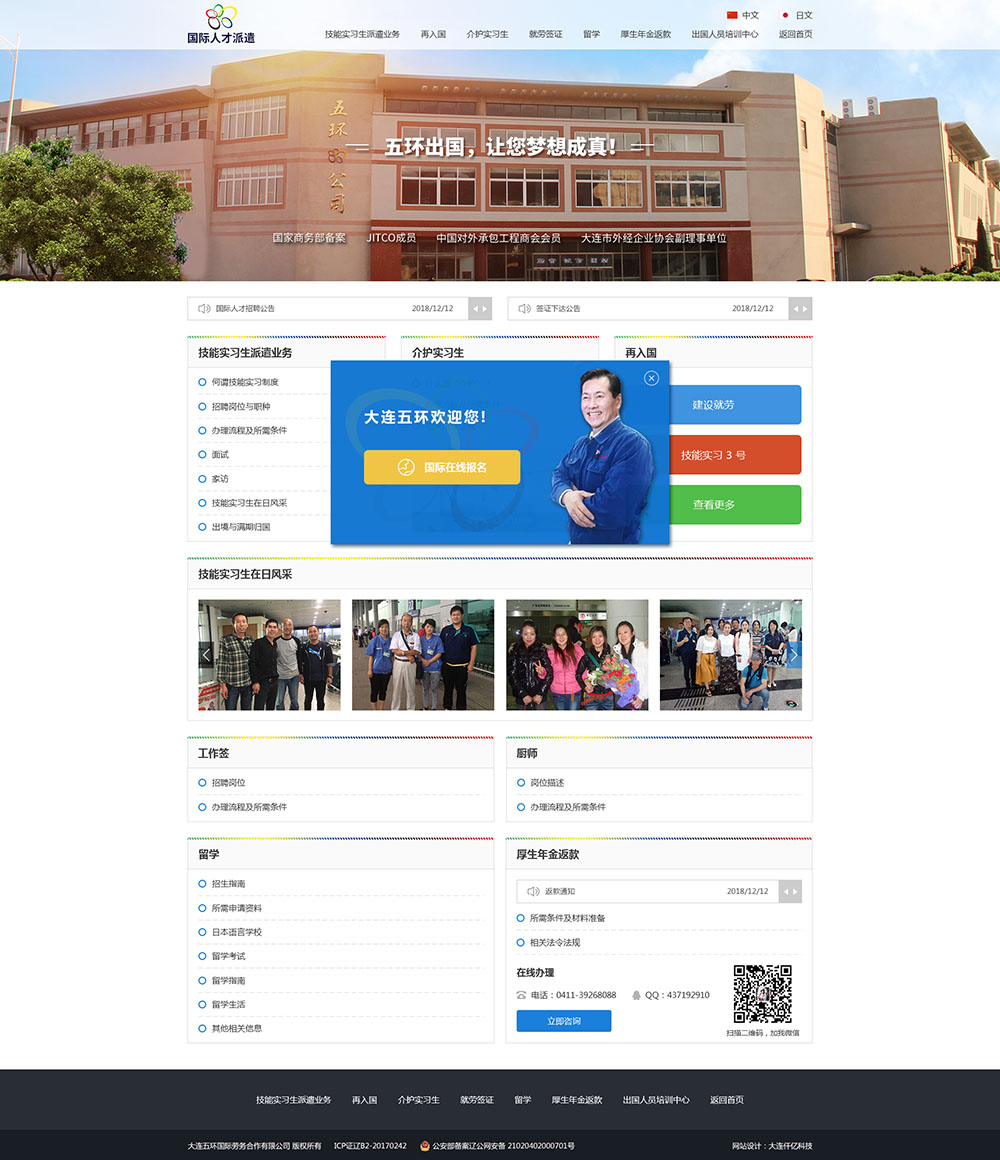Click the speaker icon beside 返款通知
The height and width of the screenshot is (1160, 1000).
pyautogui.click(x=533, y=891)
